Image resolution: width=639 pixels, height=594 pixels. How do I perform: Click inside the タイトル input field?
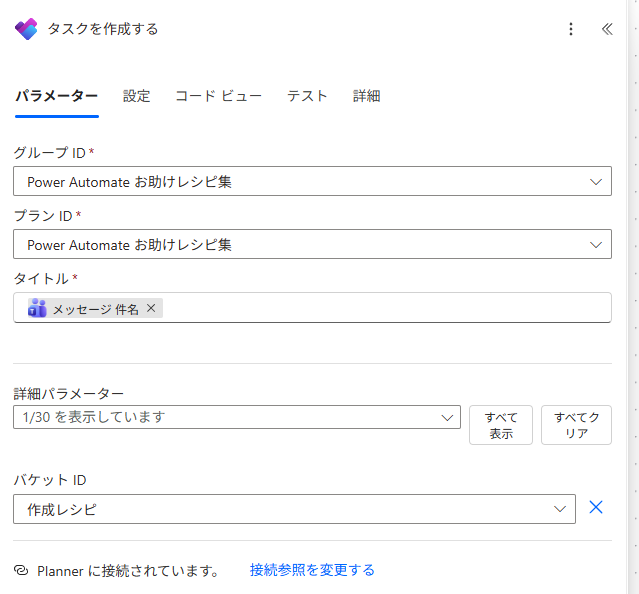pos(312,308)
